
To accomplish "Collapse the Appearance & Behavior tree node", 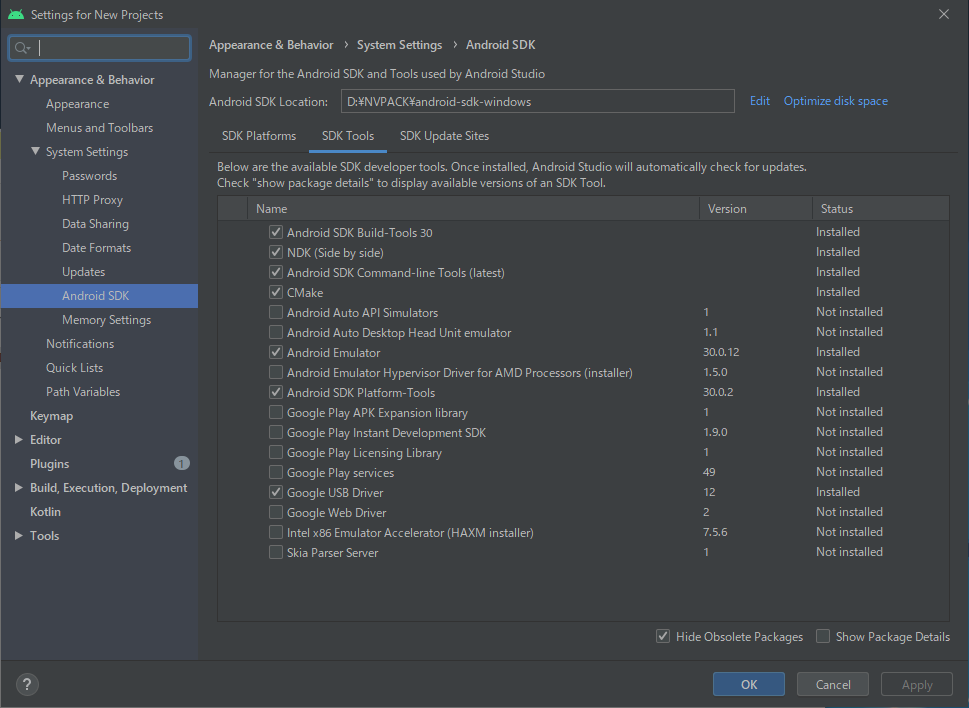I will [x=19, y=79].
